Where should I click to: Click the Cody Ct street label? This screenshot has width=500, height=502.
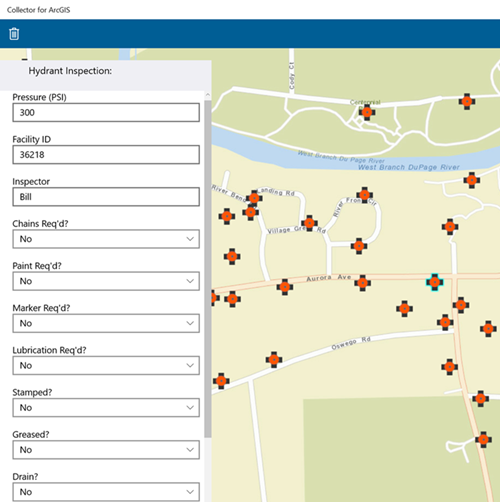pos(292,76)
